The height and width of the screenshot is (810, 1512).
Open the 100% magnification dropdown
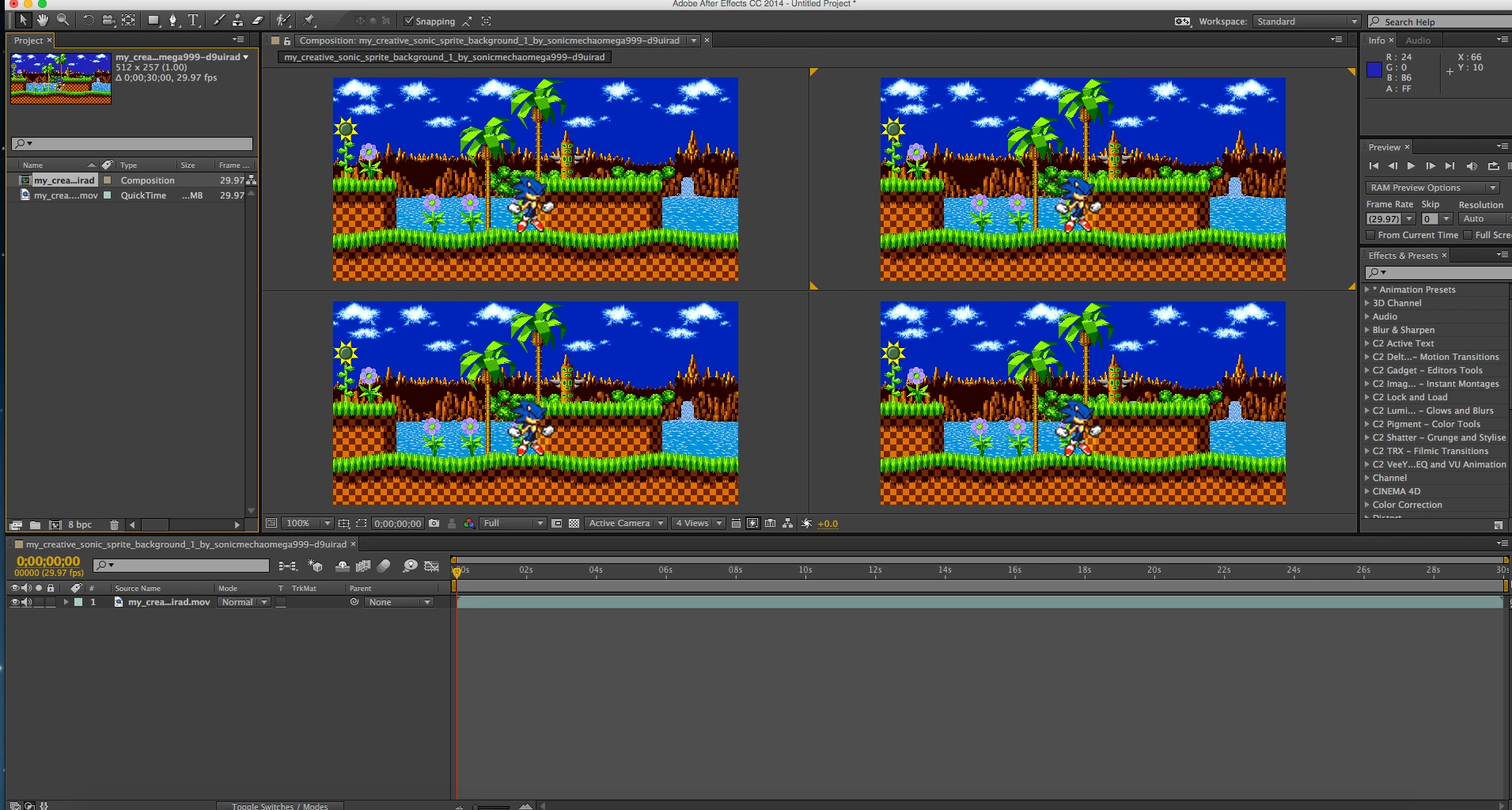pyautogui.click(x=308, y=524)
